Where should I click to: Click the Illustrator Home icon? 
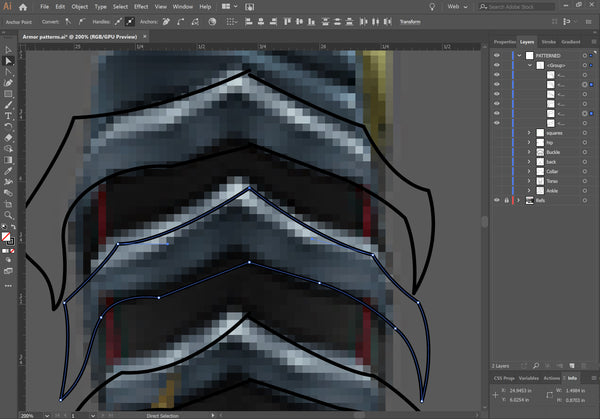pyautogui.click(x=25, y=6)
